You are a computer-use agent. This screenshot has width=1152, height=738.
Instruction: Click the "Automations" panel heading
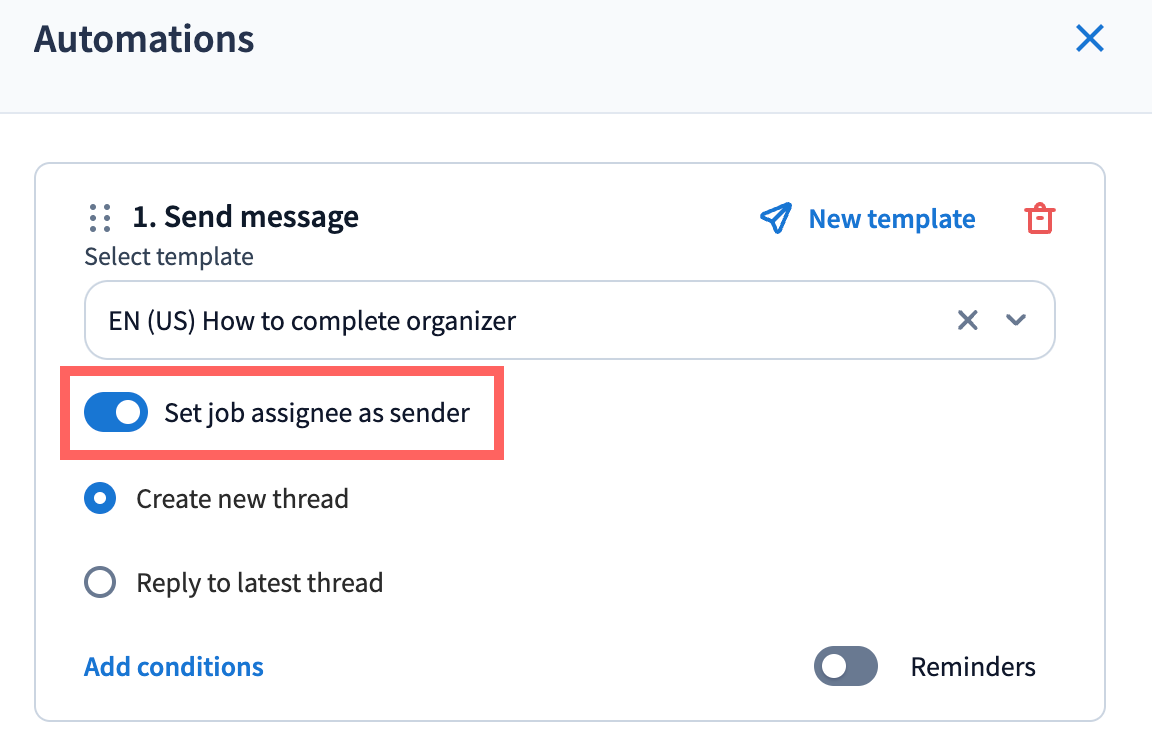coord(144,40)
